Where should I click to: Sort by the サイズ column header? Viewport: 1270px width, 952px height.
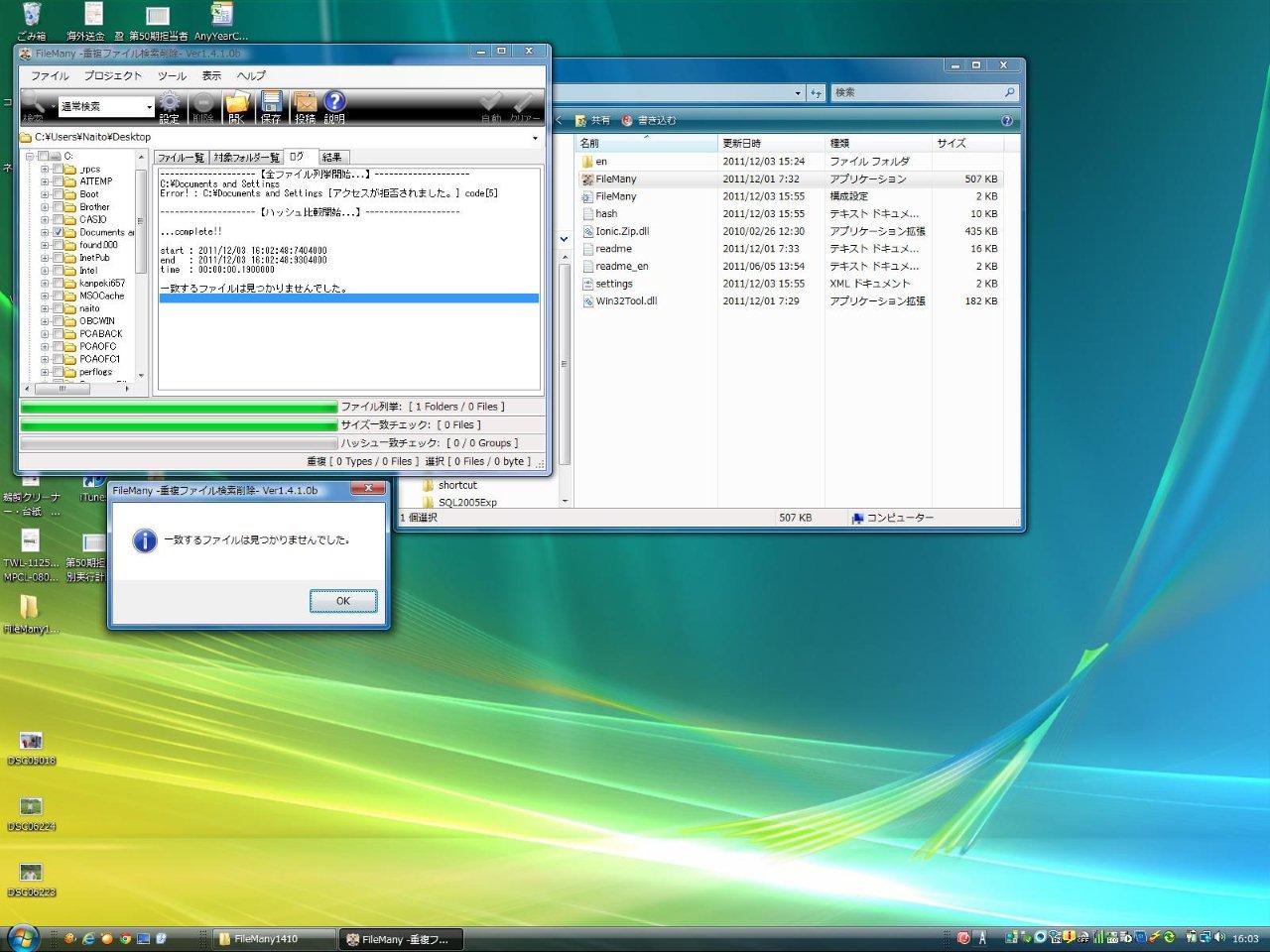pyautogui.click(x=967, y=143)
